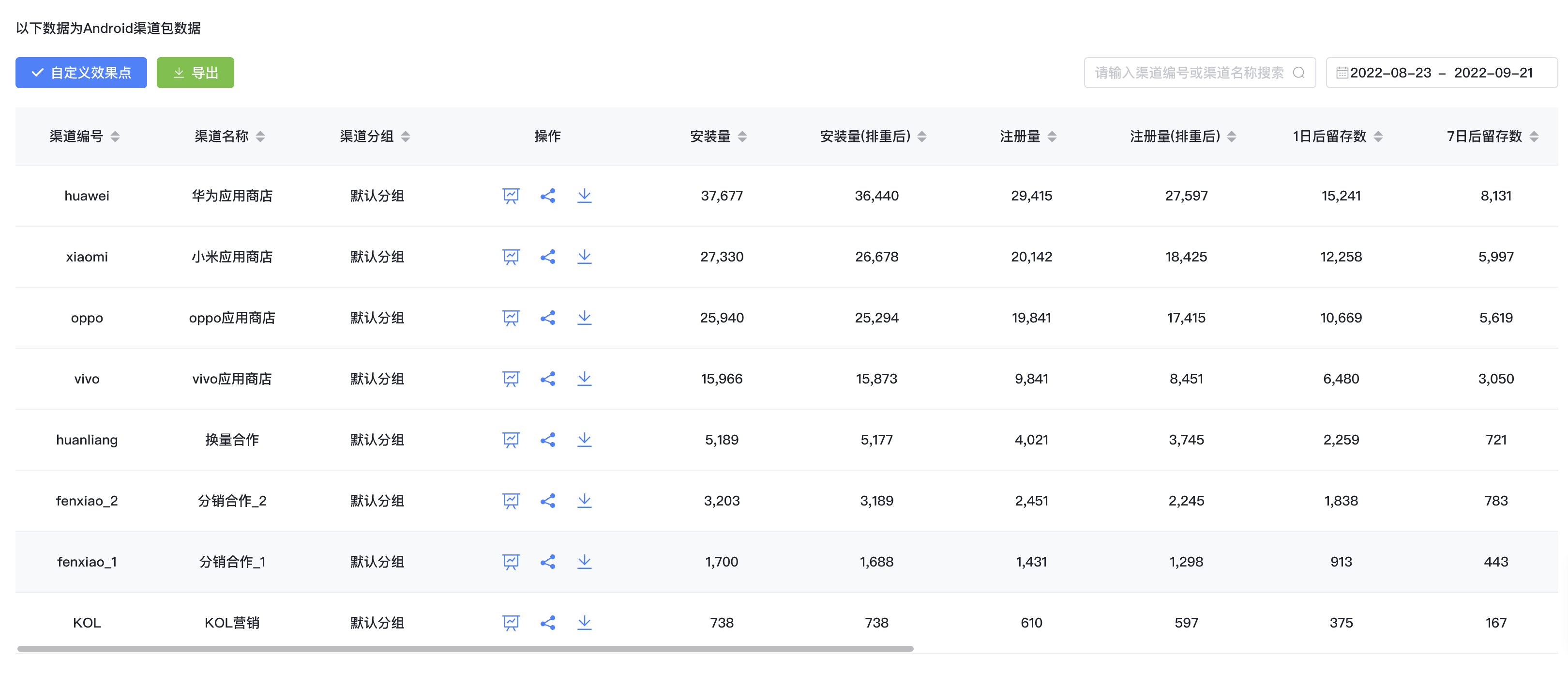Image resolution: width=1568 pixels, height=674 pixels.
Task: Select the vivo应用商店 channel name
Action: pyautogui.click(x=232, y=379)
